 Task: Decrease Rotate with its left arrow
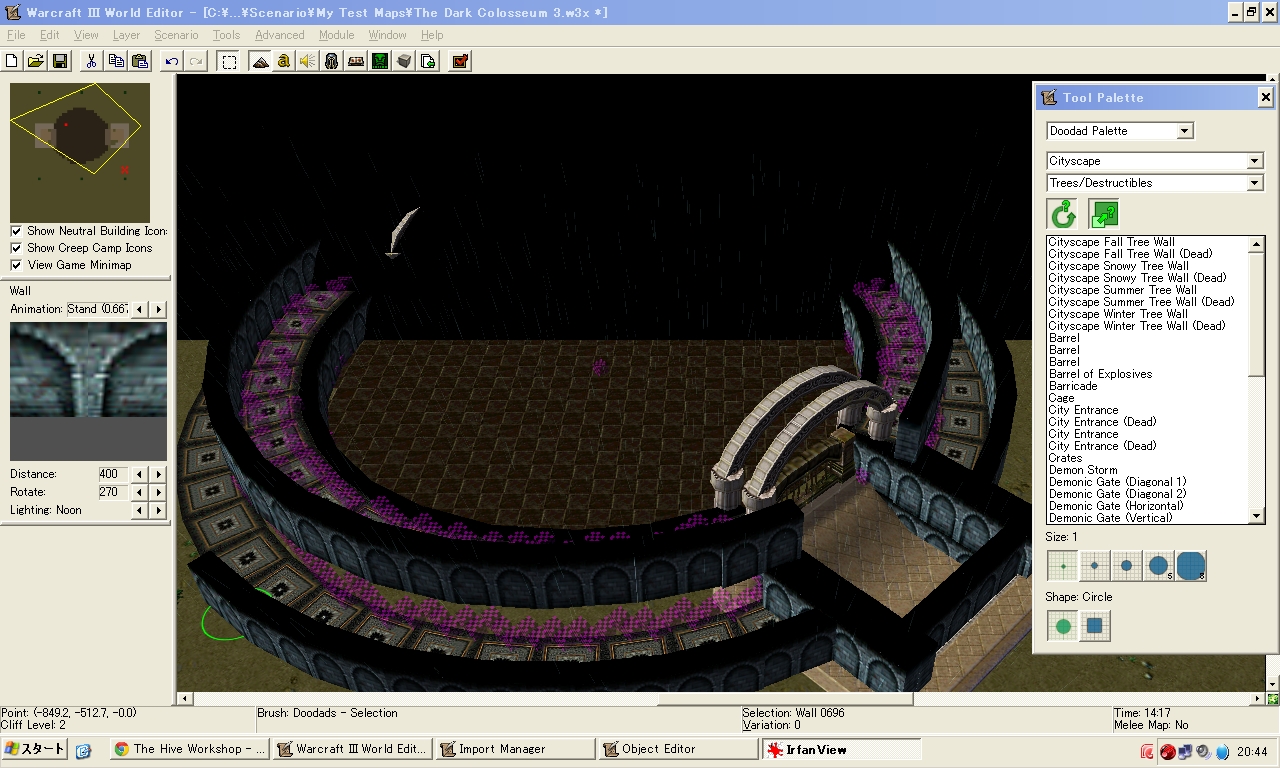click(140, 492)
